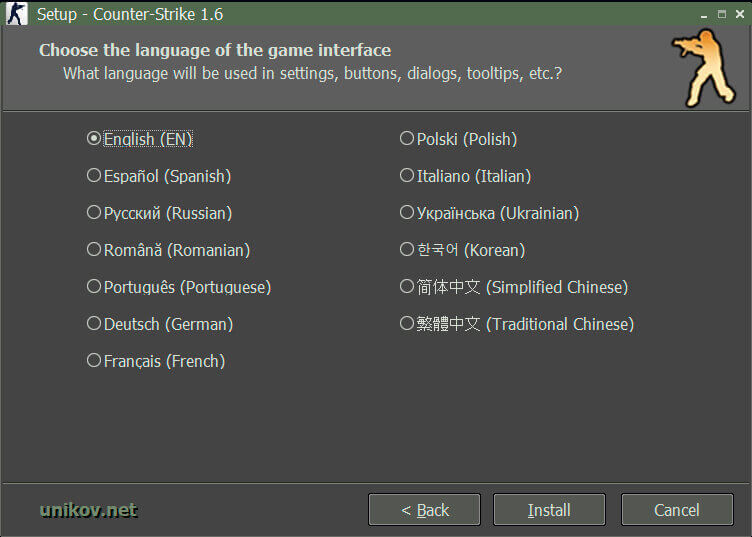
Task: Select the Русский (Russian) option
Action: [x=95, y=213]
